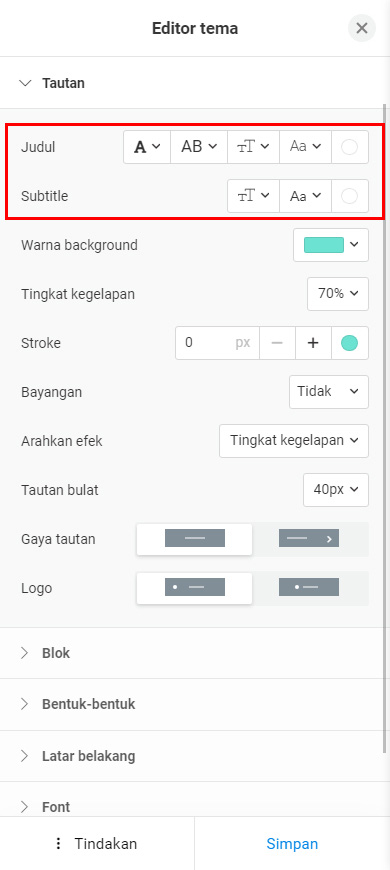
Task: Open the Judul bold font weight option
Action: tap(147, 147)
